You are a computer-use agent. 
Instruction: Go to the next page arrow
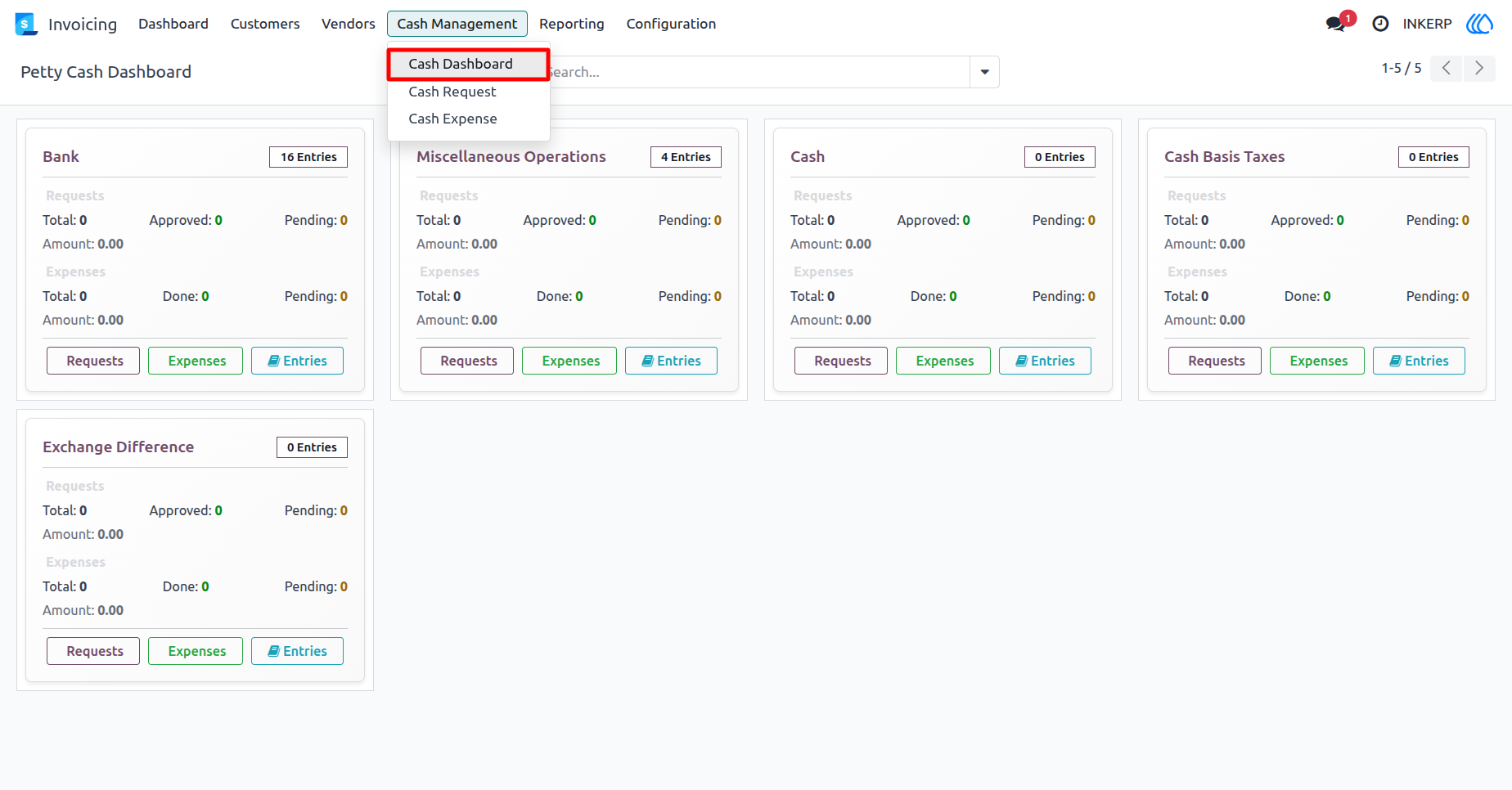coord(1479,68)
